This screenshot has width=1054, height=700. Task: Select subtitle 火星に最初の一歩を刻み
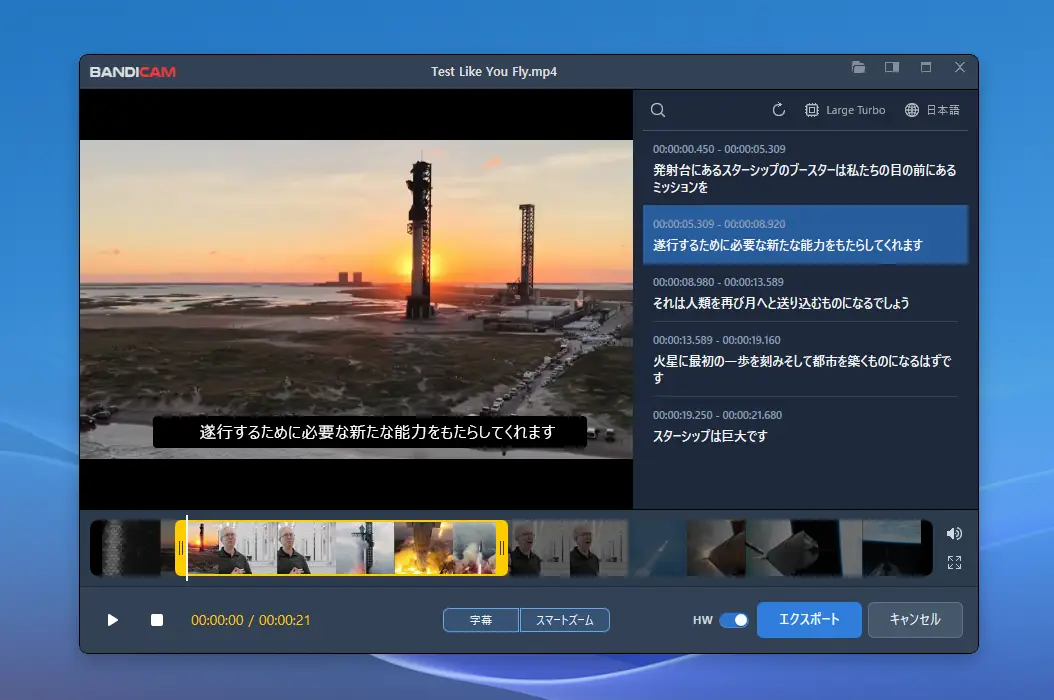[x=805, y=359]
